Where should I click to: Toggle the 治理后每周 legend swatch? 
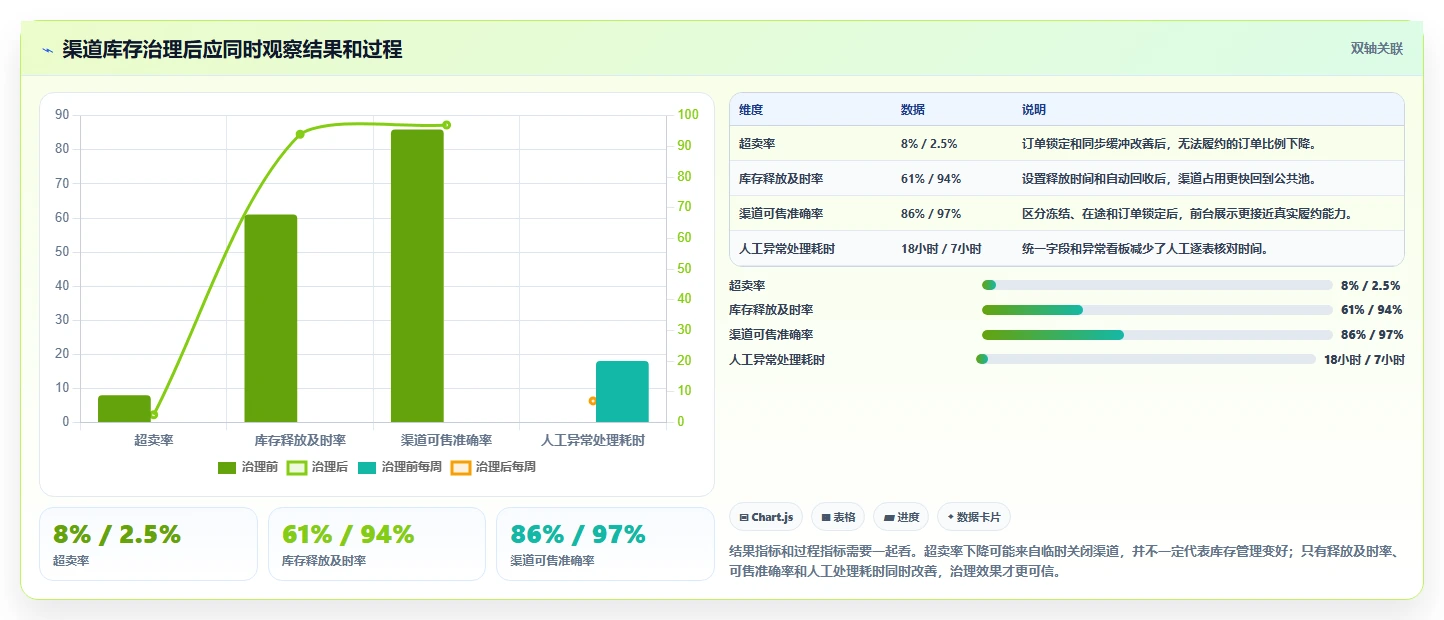click(x=461, y=467)
